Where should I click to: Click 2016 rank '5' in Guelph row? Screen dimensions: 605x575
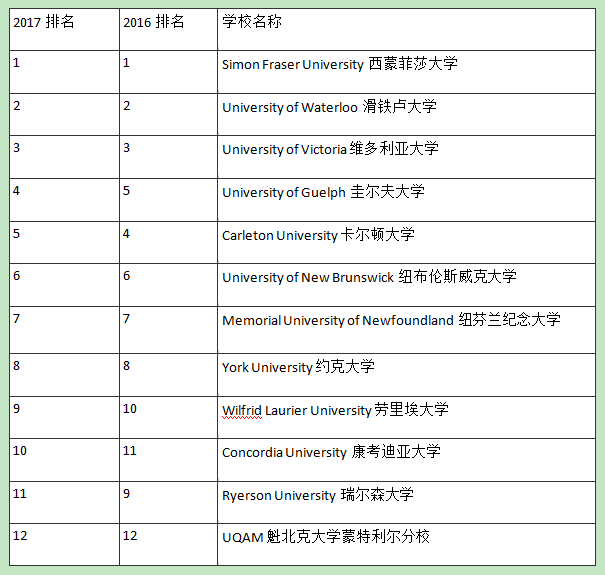coord(127,191)
